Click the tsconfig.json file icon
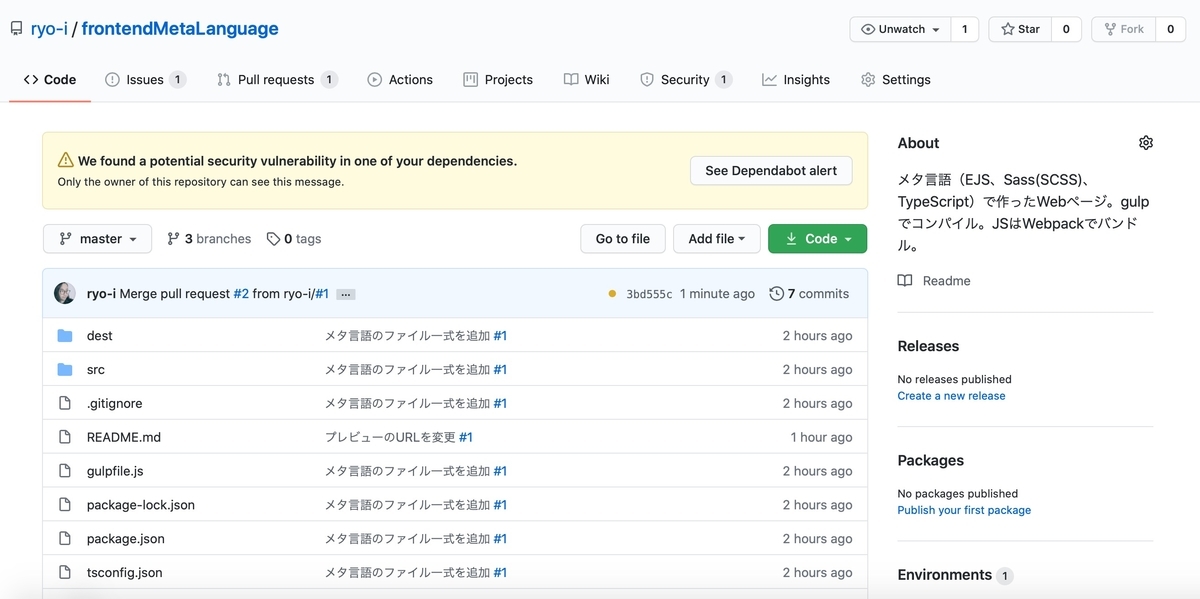Viewport: 1200px width, 599px height. coord(65,573)
